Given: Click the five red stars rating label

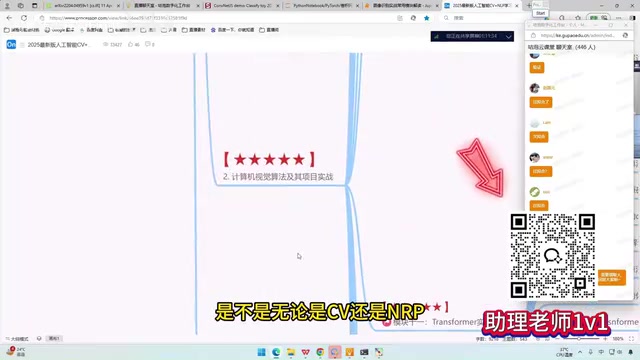Looking at the screenshot, I should (269, 159).
